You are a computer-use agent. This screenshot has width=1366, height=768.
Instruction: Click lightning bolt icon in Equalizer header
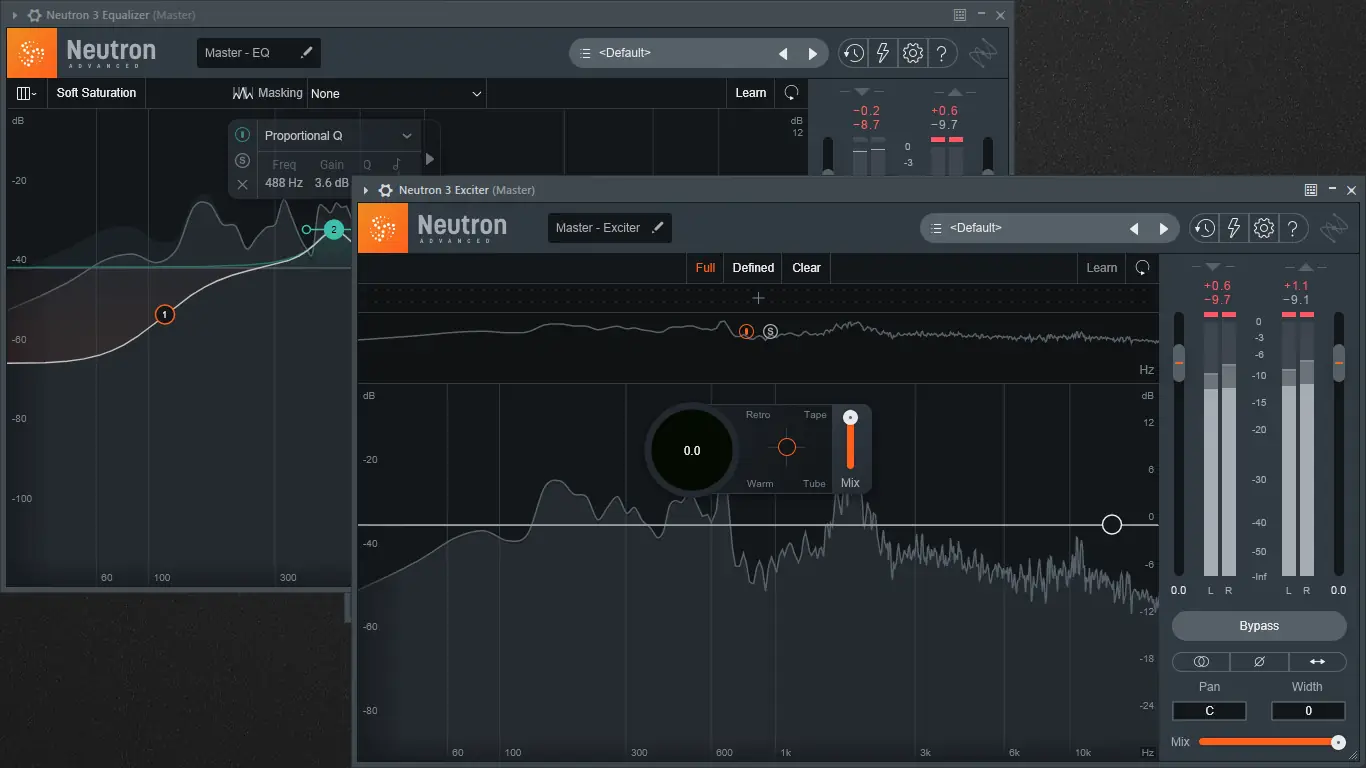click(883, 53)
